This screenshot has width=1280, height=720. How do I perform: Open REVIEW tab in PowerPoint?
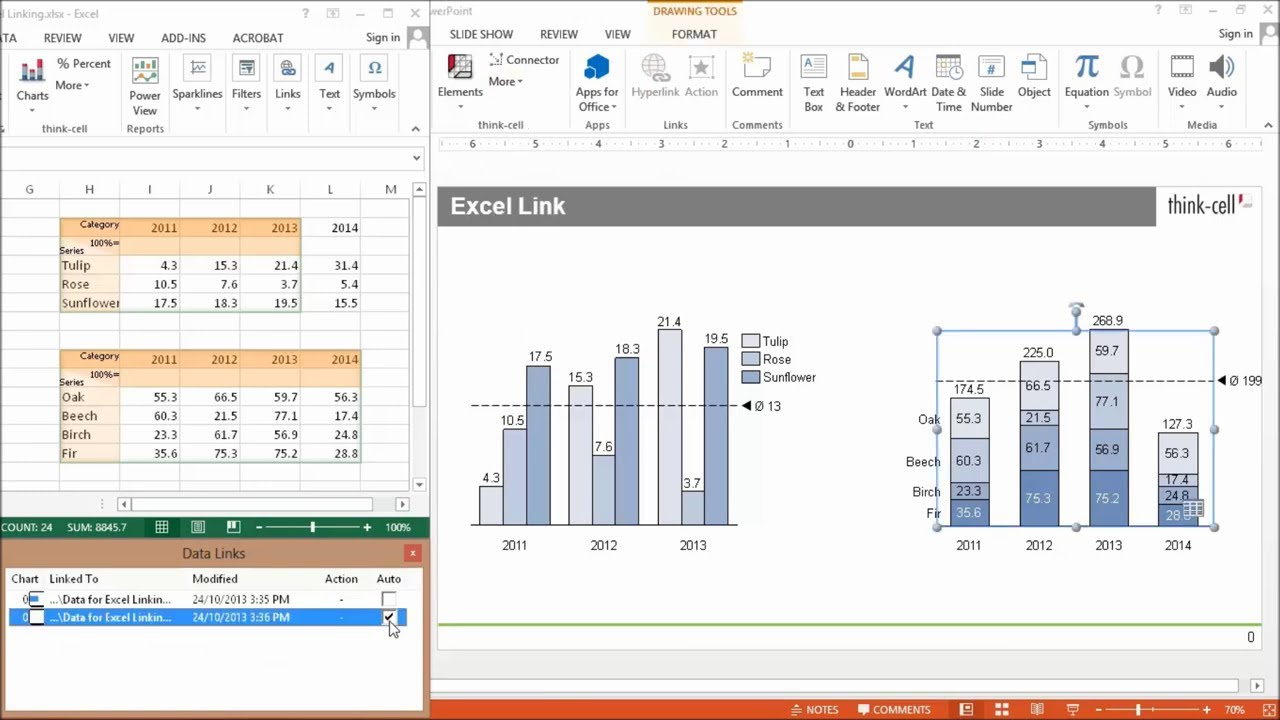pyautogui.click(x=559, y=34)
